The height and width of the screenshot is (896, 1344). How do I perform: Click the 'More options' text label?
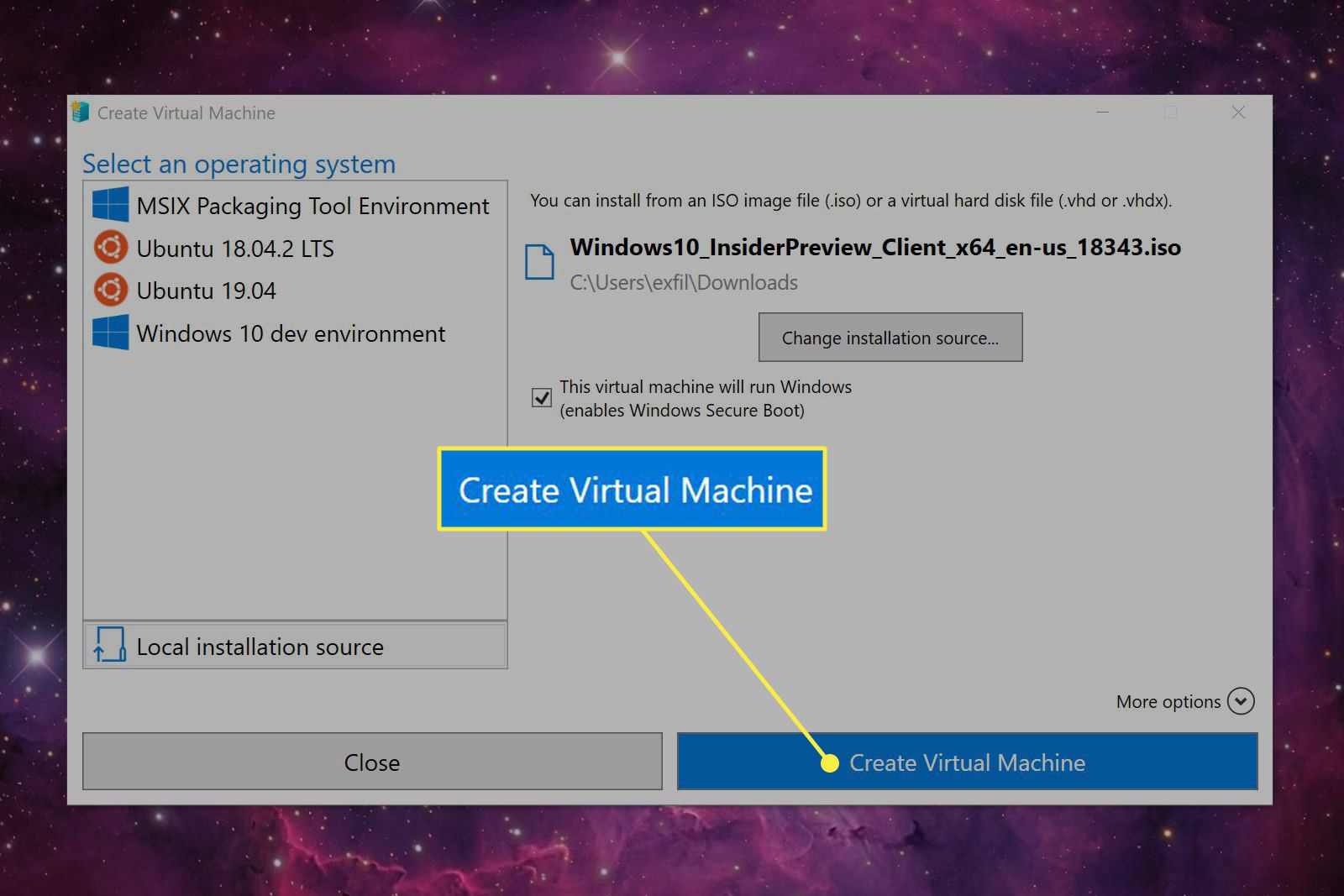coord(1168,702)
